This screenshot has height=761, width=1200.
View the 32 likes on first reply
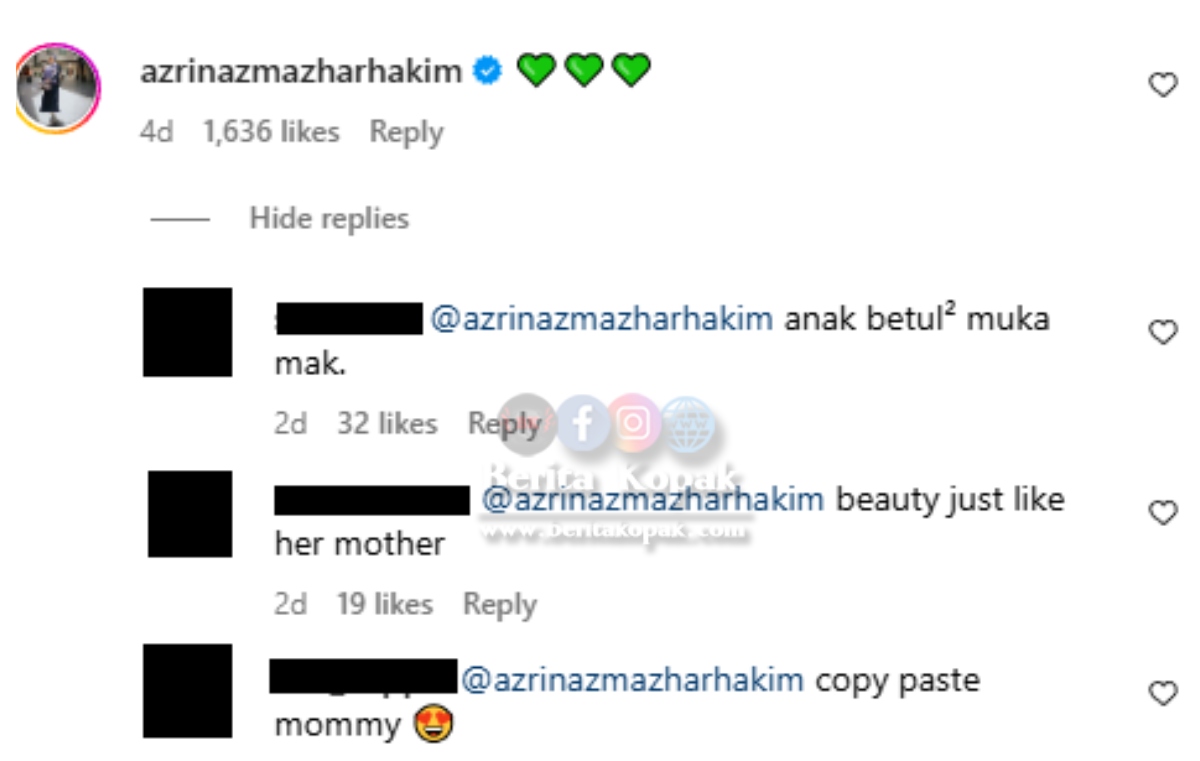(387, 423)
